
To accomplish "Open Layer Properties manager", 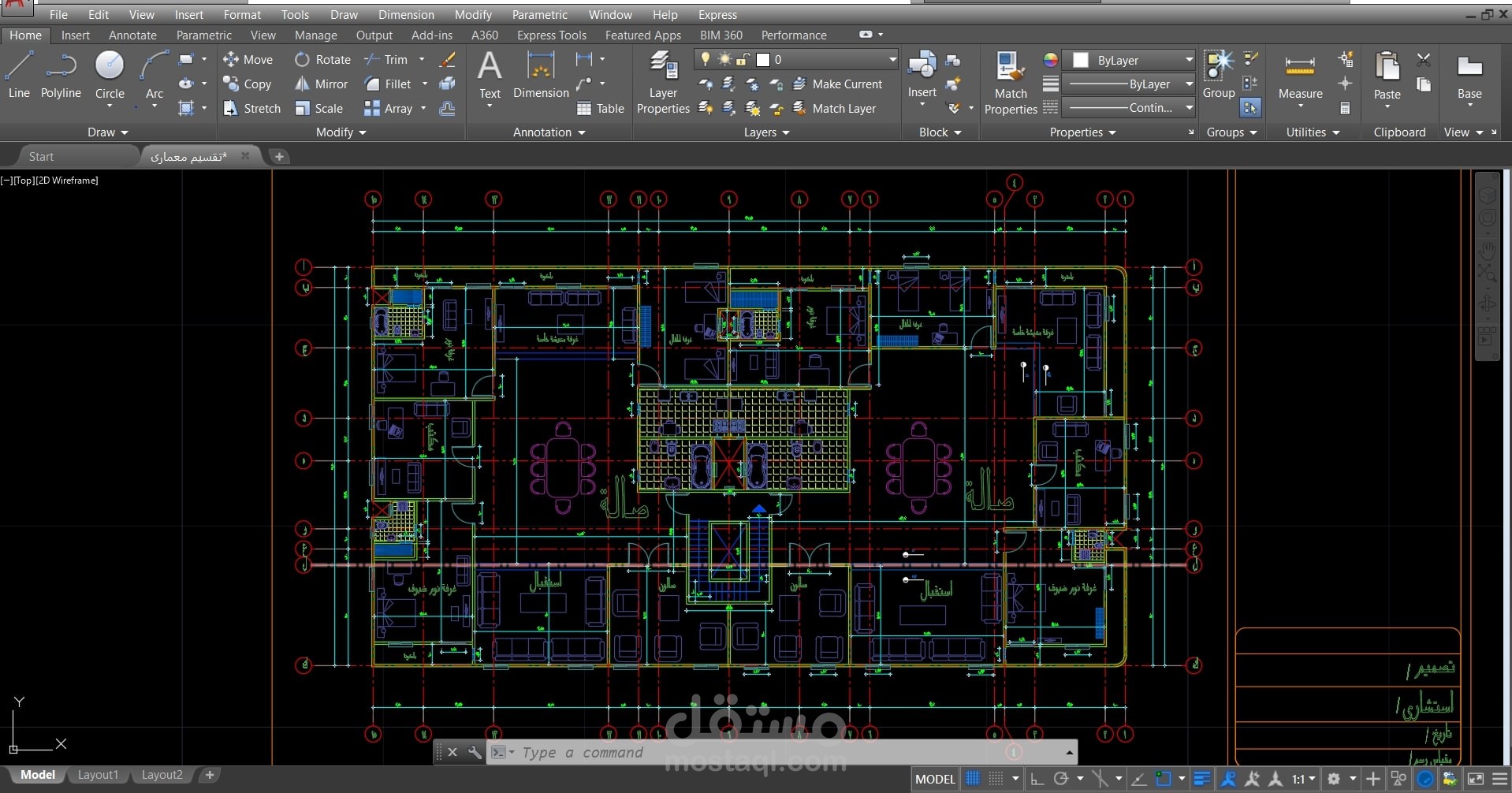I will 663,82.
